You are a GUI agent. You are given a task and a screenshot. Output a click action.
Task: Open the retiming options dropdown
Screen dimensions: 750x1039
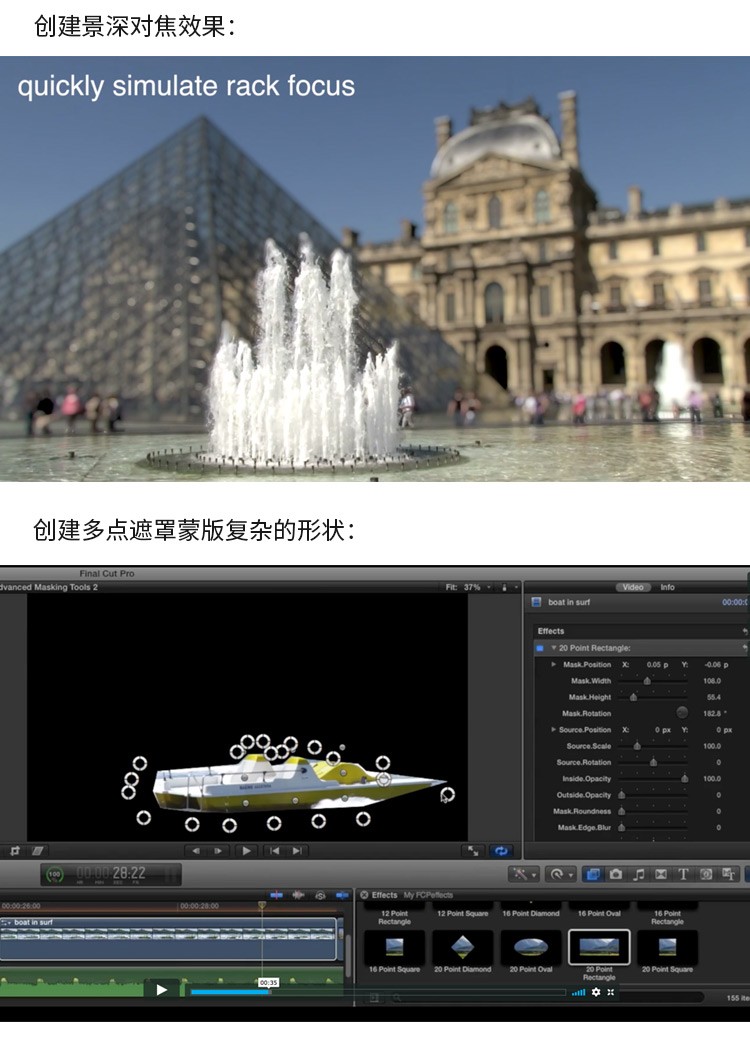point(562,874)
